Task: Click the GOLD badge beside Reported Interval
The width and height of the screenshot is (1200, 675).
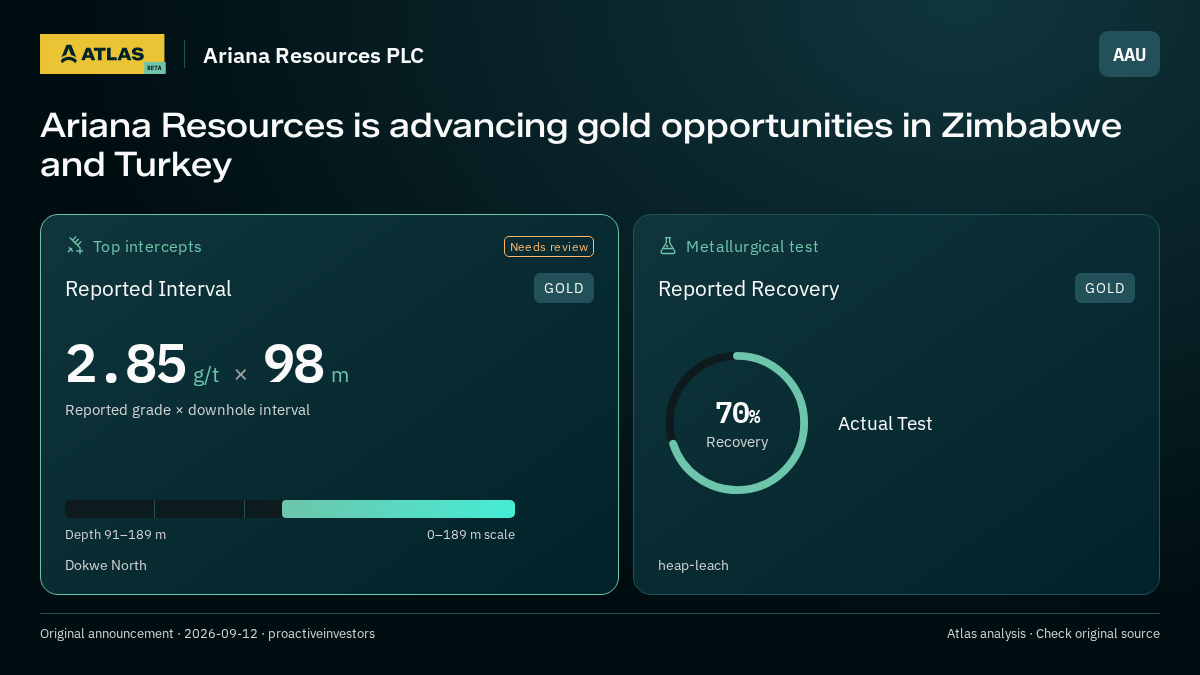Action: click(x=564, y=288)
